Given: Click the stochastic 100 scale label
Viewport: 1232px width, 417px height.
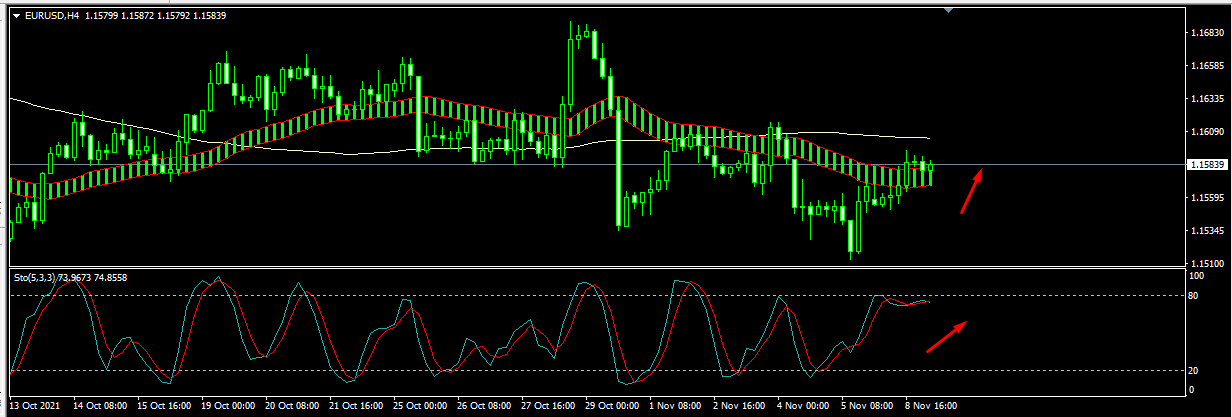Looking at the screenshot, I should pos(1196,274).
